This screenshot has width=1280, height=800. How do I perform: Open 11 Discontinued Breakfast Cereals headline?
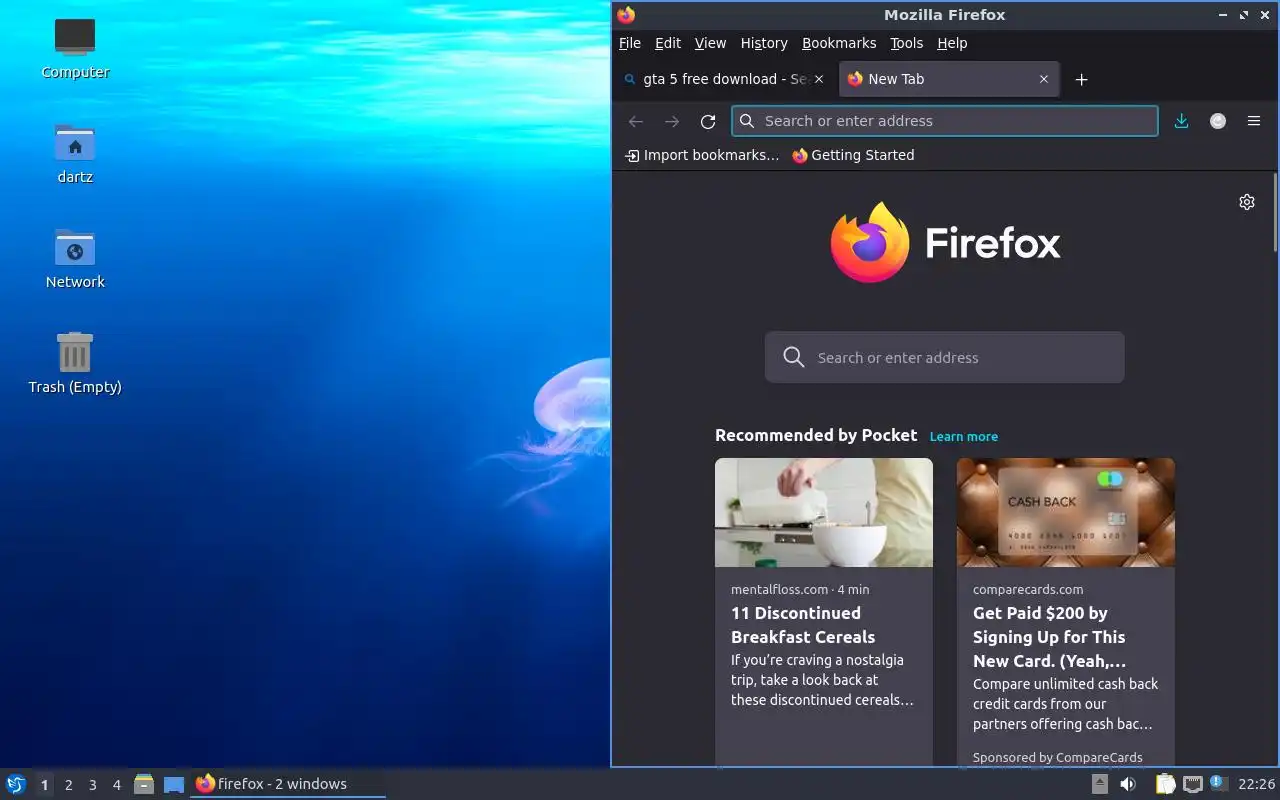803,625
